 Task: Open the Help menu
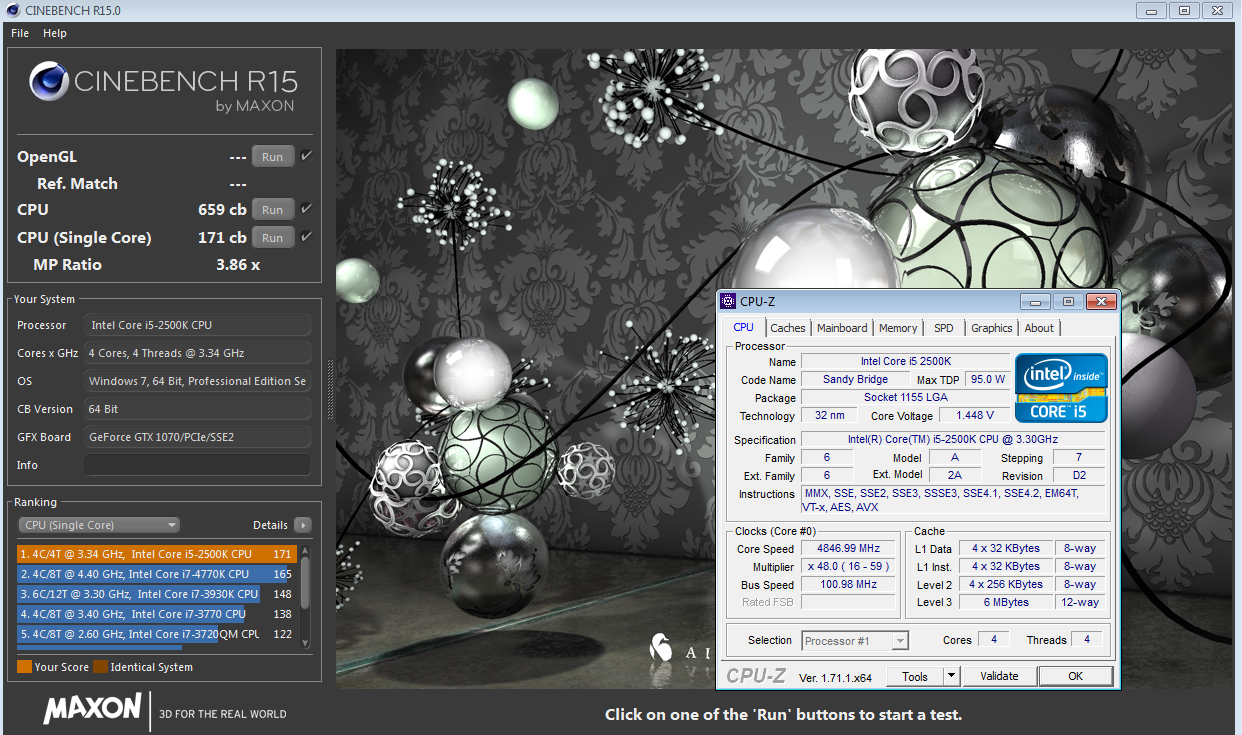coord(55,33)
